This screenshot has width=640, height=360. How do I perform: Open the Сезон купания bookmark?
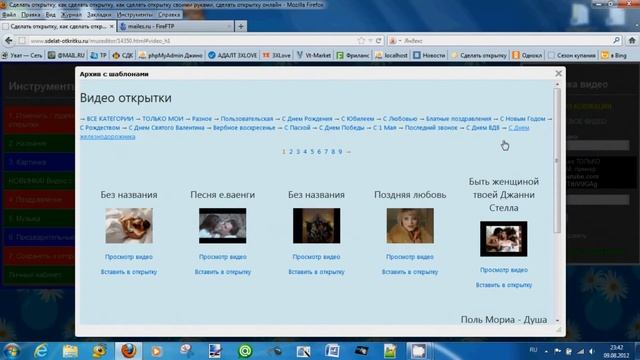(x=572, y=55)
